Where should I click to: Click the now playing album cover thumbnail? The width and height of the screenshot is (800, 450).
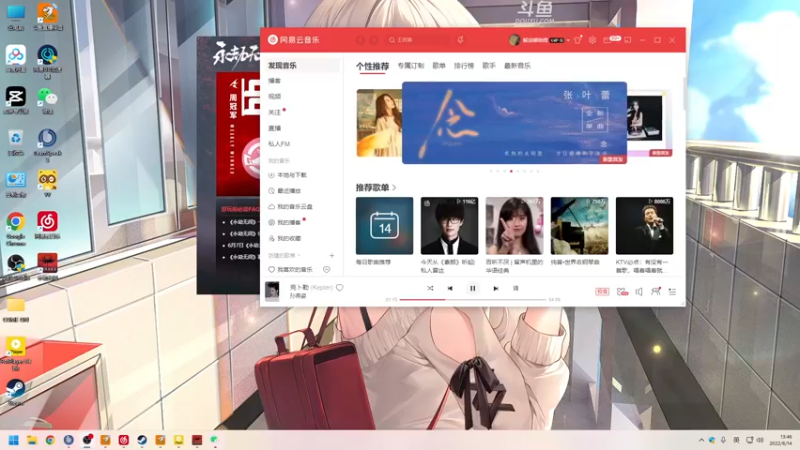(272, 291)
